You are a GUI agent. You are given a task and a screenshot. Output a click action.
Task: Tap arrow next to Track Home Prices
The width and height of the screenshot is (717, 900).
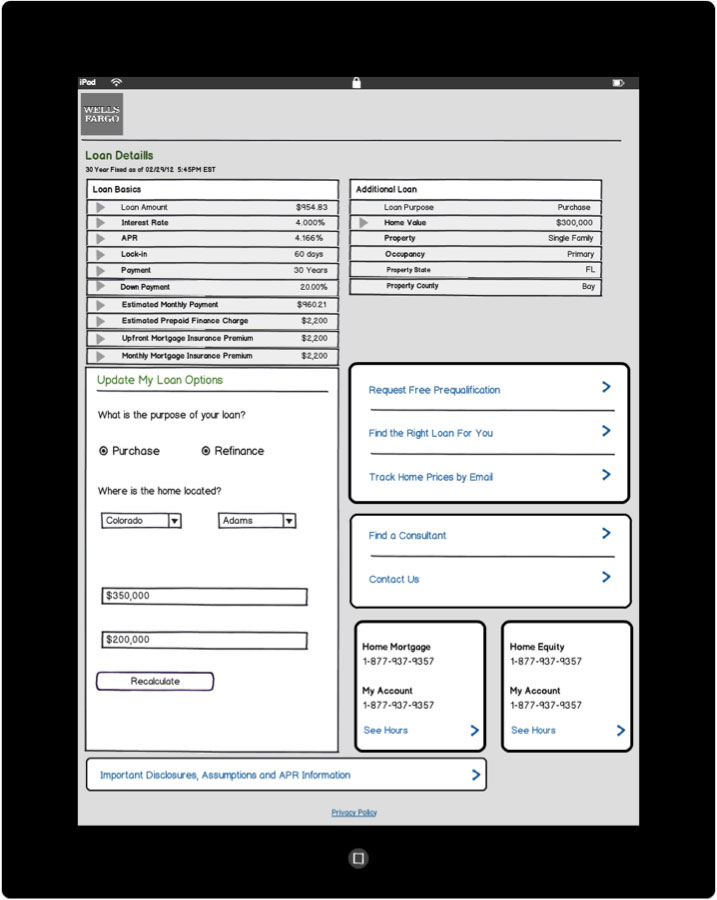click(606, 475)
